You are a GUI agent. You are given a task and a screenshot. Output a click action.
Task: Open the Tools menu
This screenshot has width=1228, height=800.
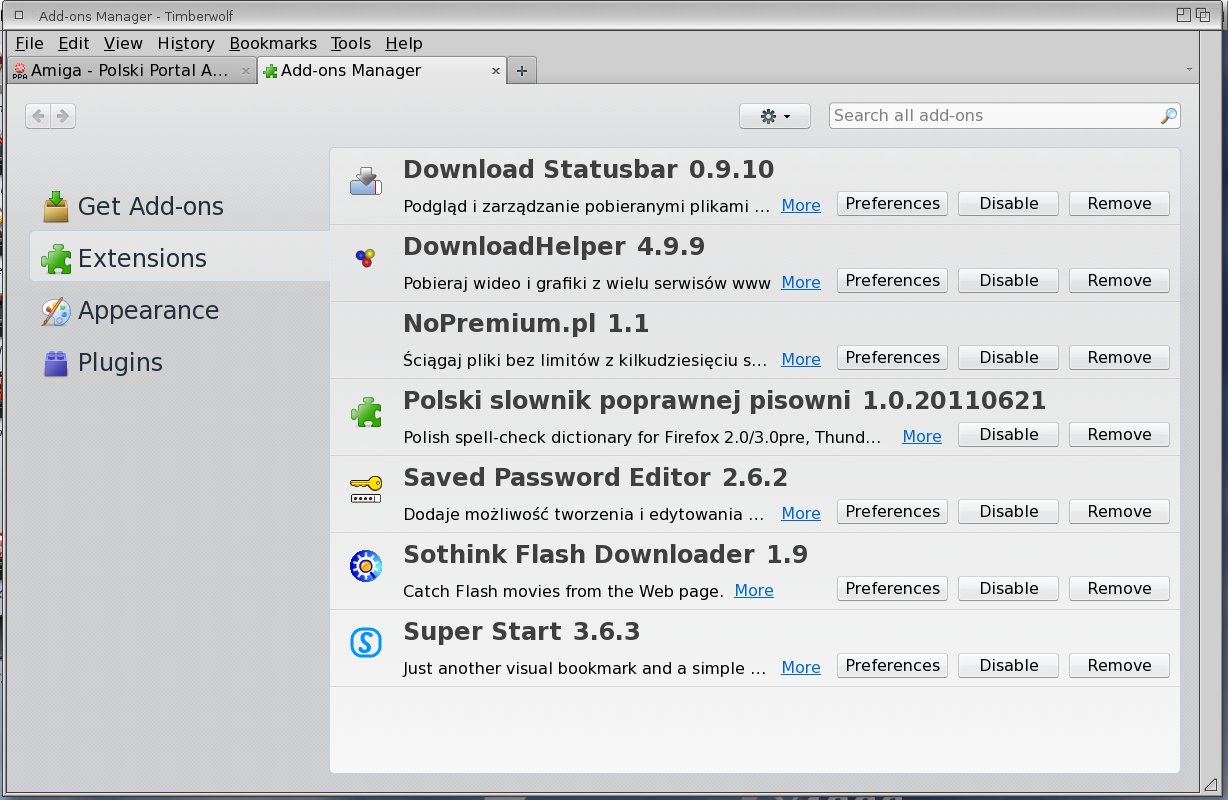[x=351, y=43]
